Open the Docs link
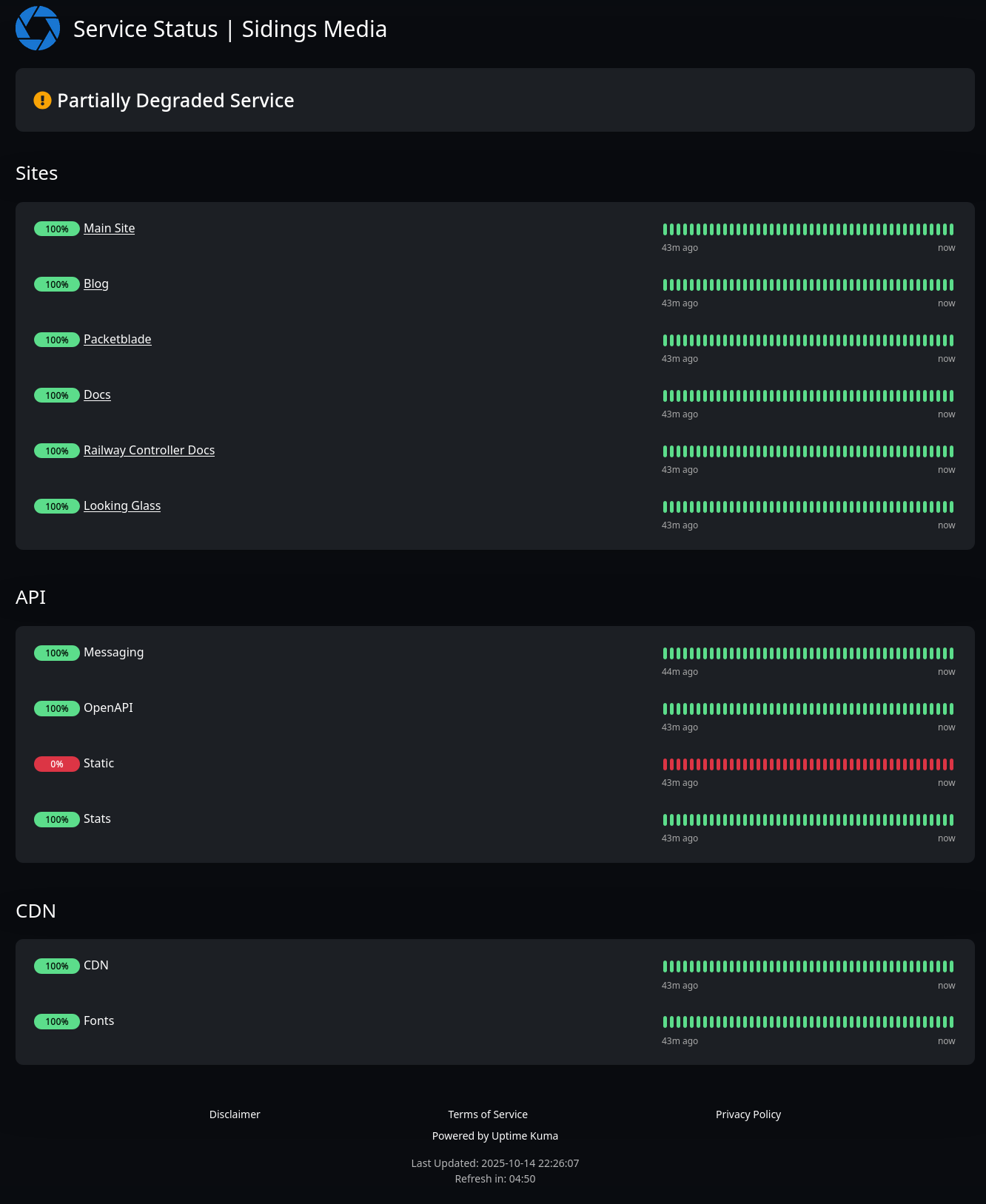Viewport: 986px width, 1204px height. click(x=97, y=395)
